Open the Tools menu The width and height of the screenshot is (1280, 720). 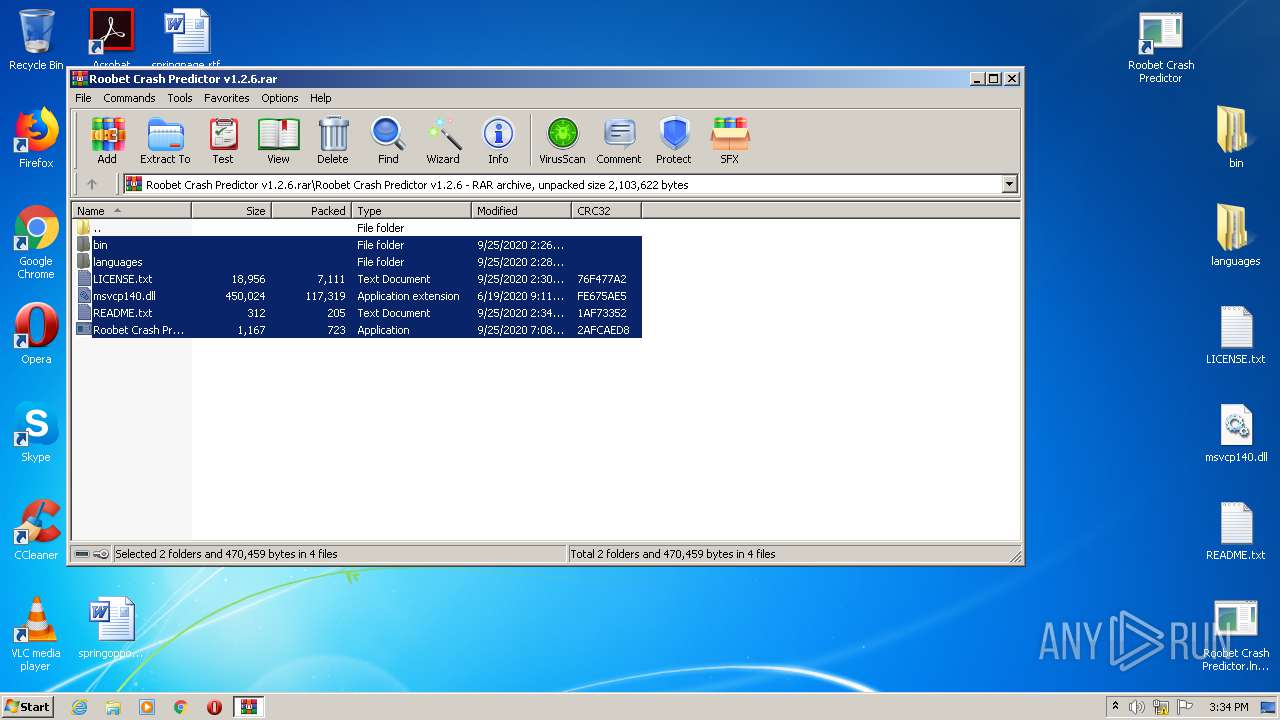(180, 98)
